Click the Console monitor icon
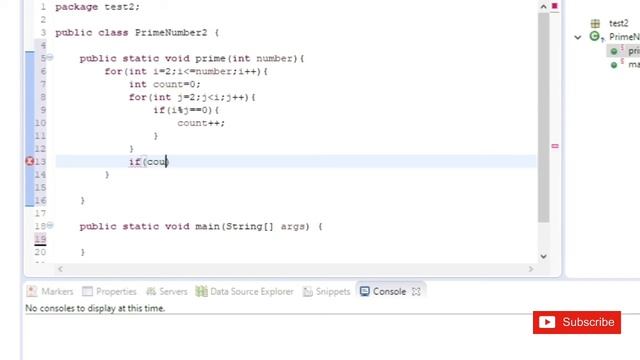Image resolution: width=640 pixels, height=360 pixels. (364, 291)
